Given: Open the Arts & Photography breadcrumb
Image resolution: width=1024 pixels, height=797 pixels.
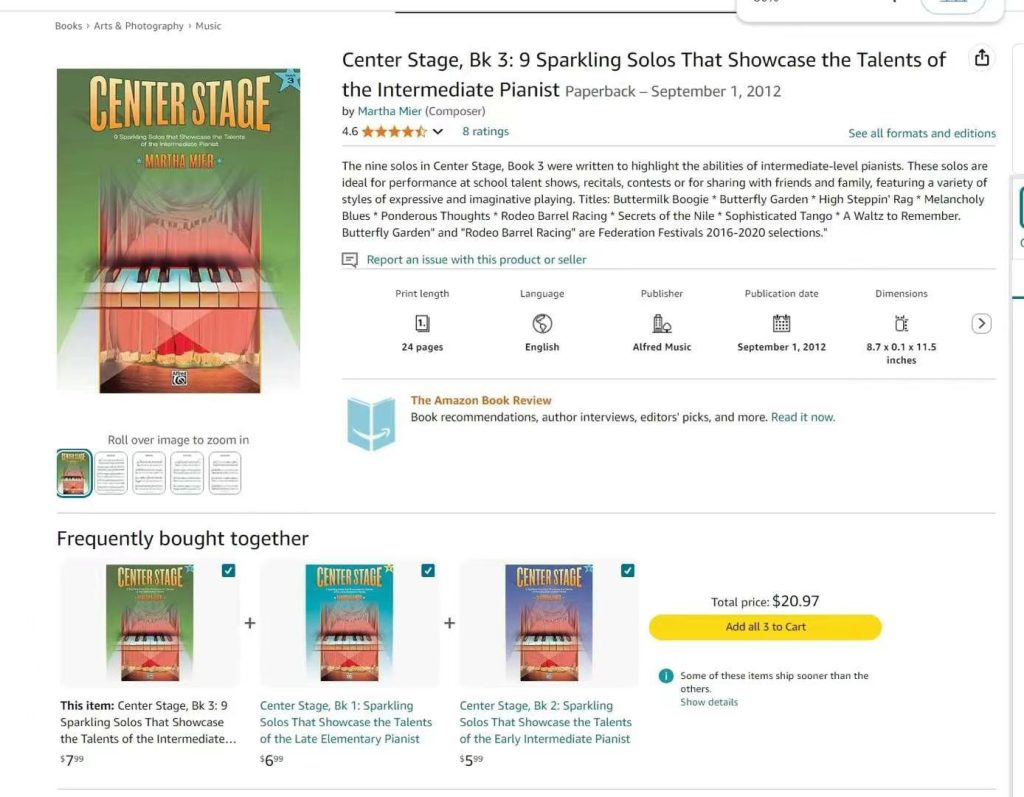Looking at the screenshot, I should point(138,26).
